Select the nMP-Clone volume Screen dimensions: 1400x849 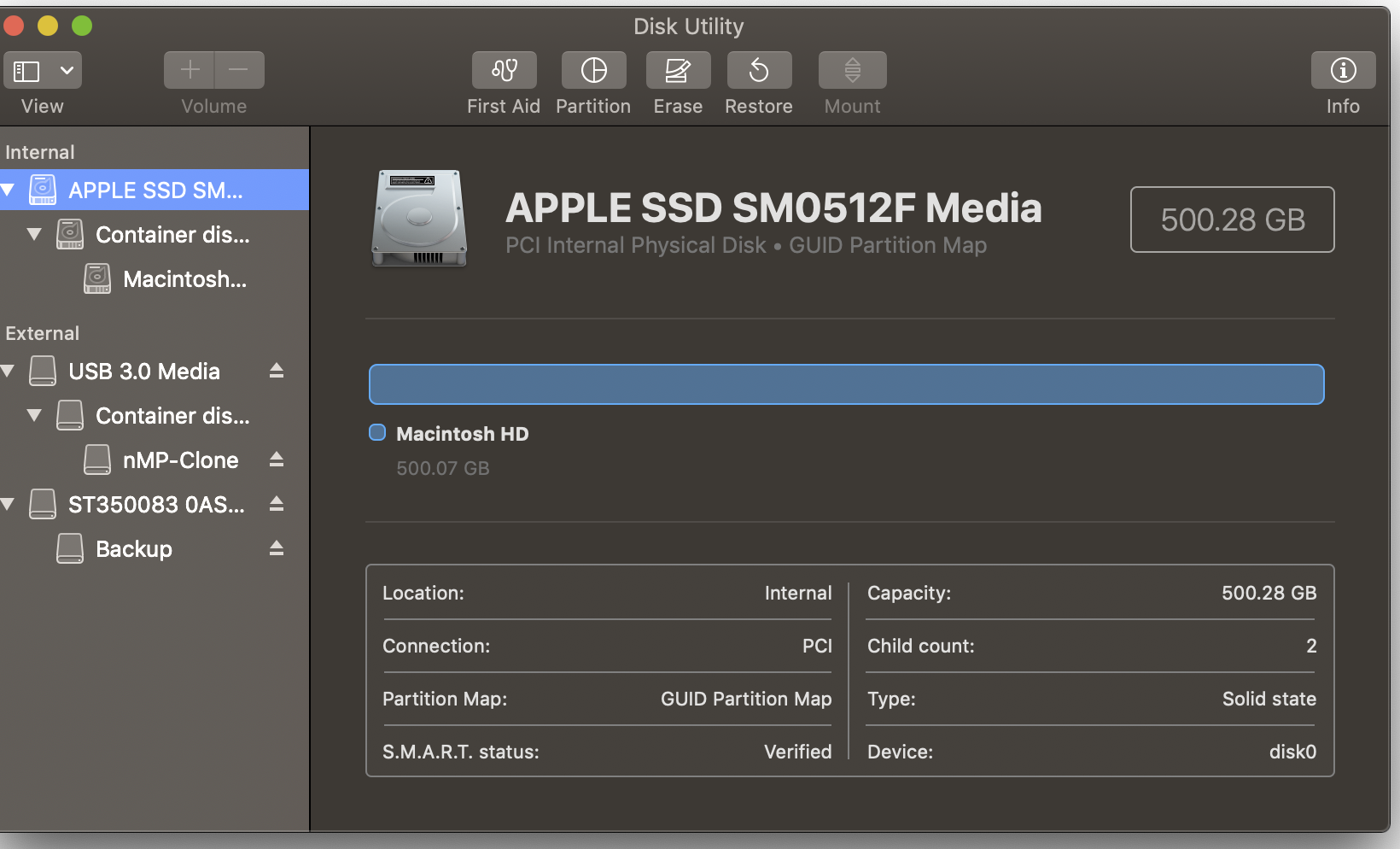(x=155, y=460)
